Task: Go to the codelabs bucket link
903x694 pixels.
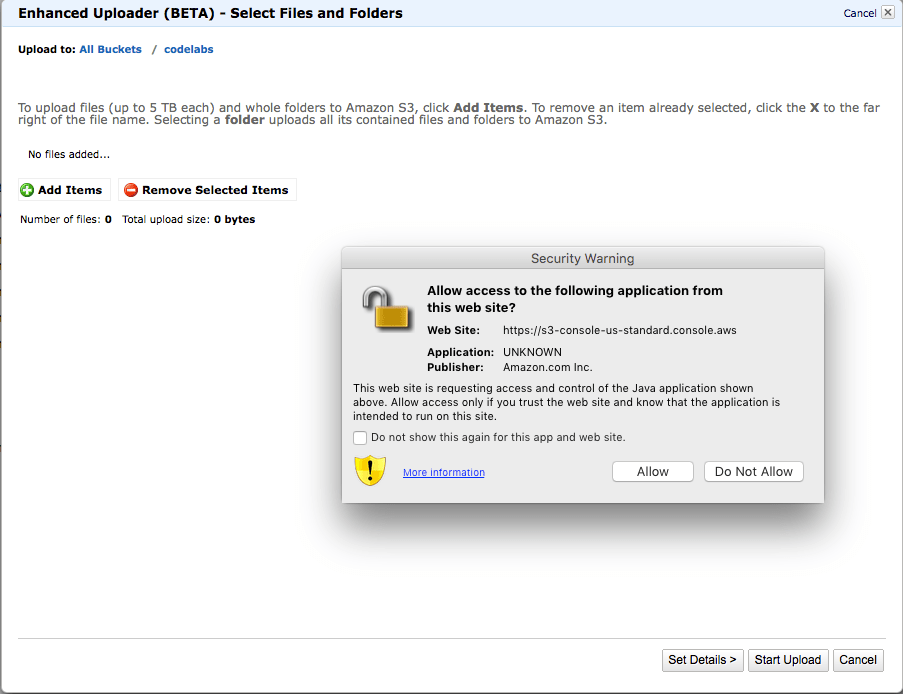Action: pos(188,49)
